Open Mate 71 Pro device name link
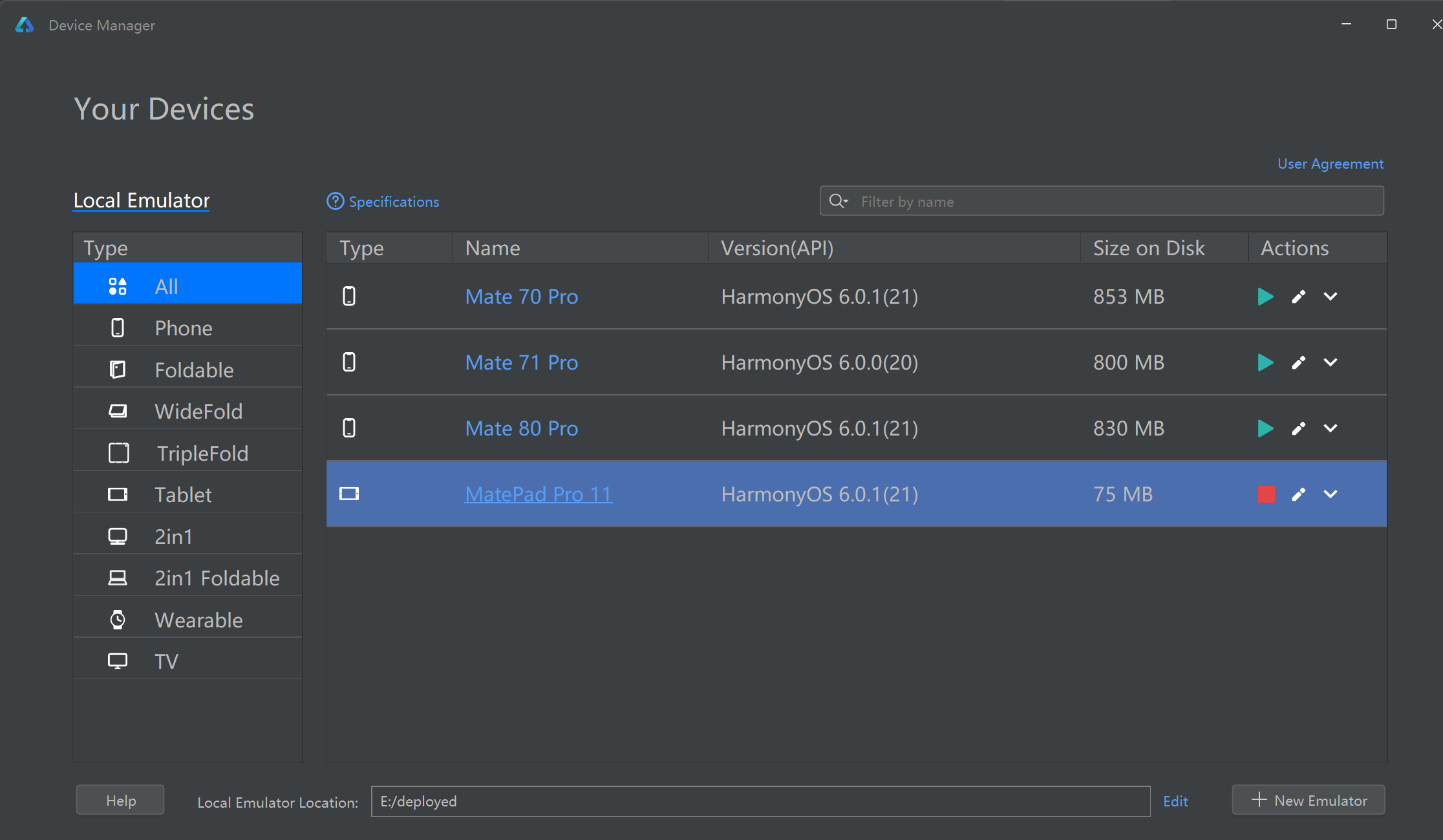The width and height of the screenshot is (1443, 840). click(522, 362)
